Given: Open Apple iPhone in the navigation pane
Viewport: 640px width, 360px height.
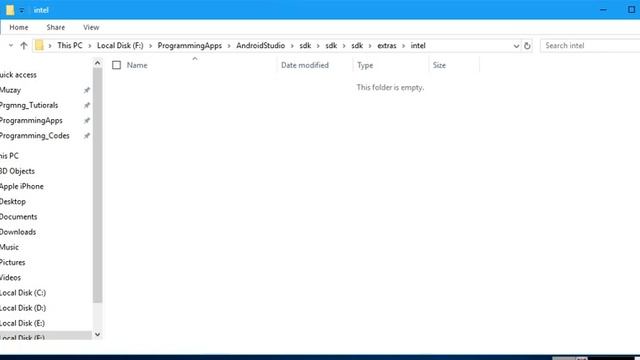Looking at the screenshot, I should [x=22, y=186].
